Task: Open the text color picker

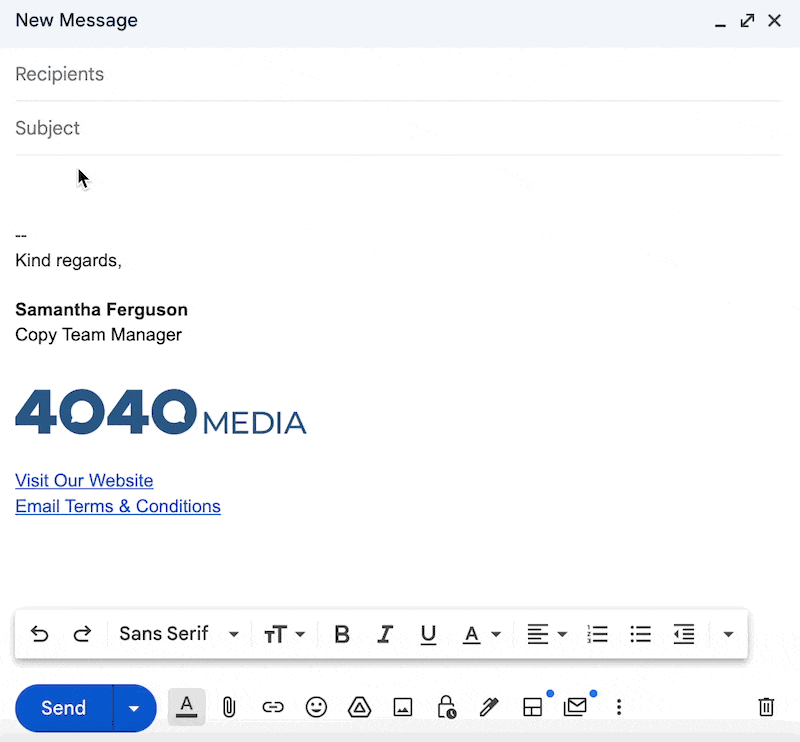Action: (x=481, y=634)
